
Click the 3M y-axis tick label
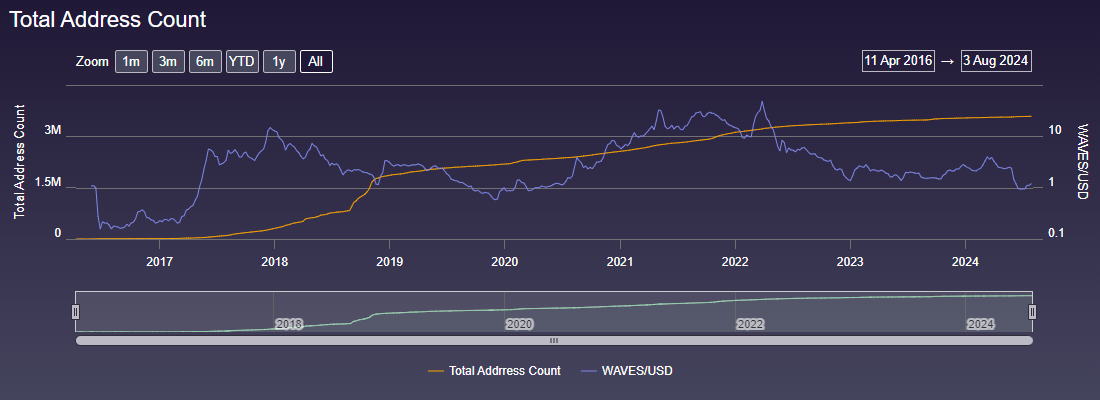[53, 131]
